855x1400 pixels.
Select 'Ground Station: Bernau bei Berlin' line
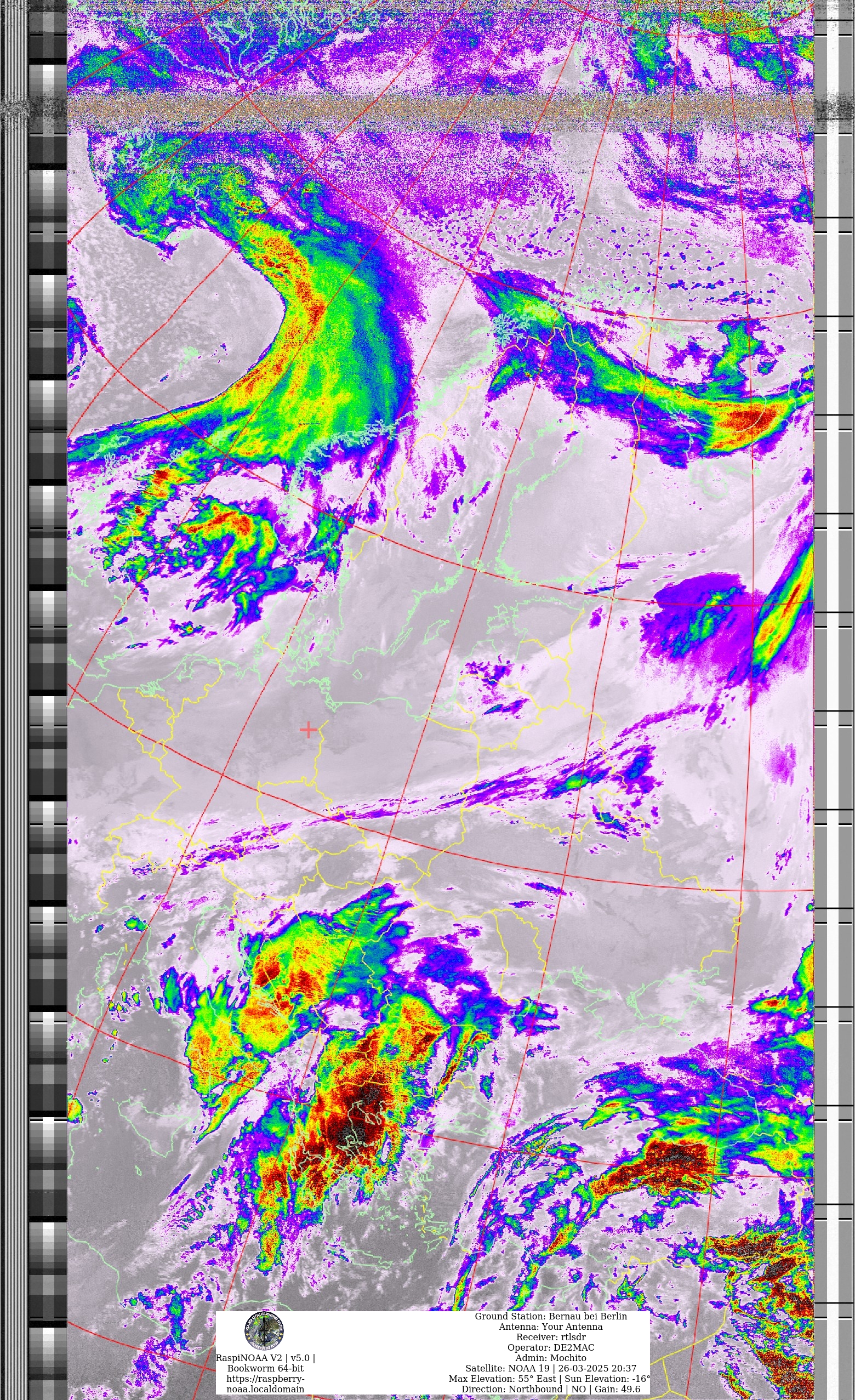point(550,1317)
